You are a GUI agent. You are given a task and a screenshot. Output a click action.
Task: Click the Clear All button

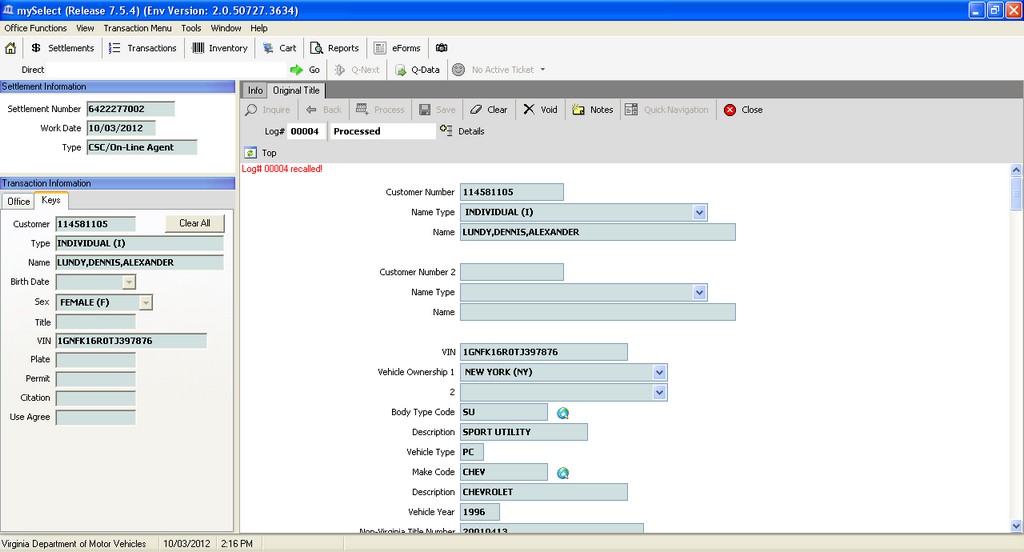tap(195, 223)
